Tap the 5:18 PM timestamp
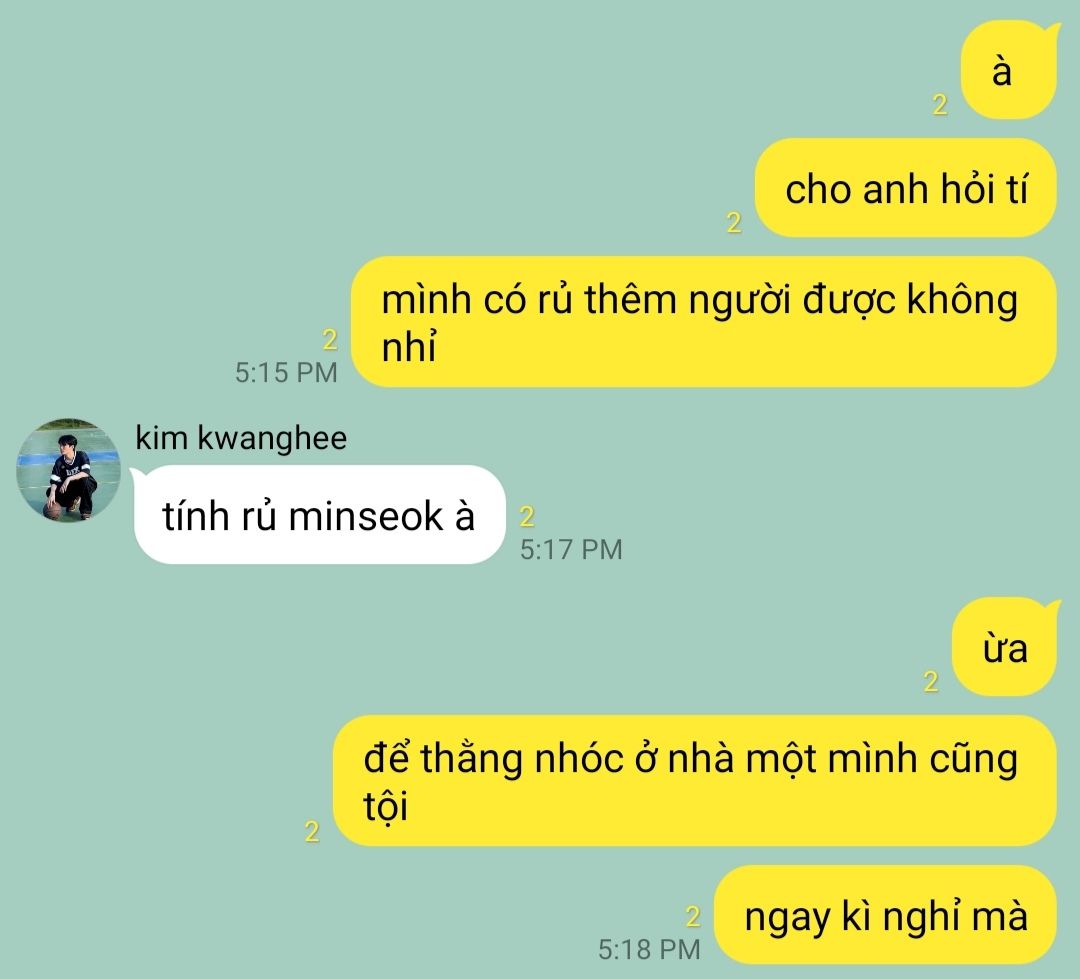Viewport: 1080px width, 979px height. pos(649,950)
